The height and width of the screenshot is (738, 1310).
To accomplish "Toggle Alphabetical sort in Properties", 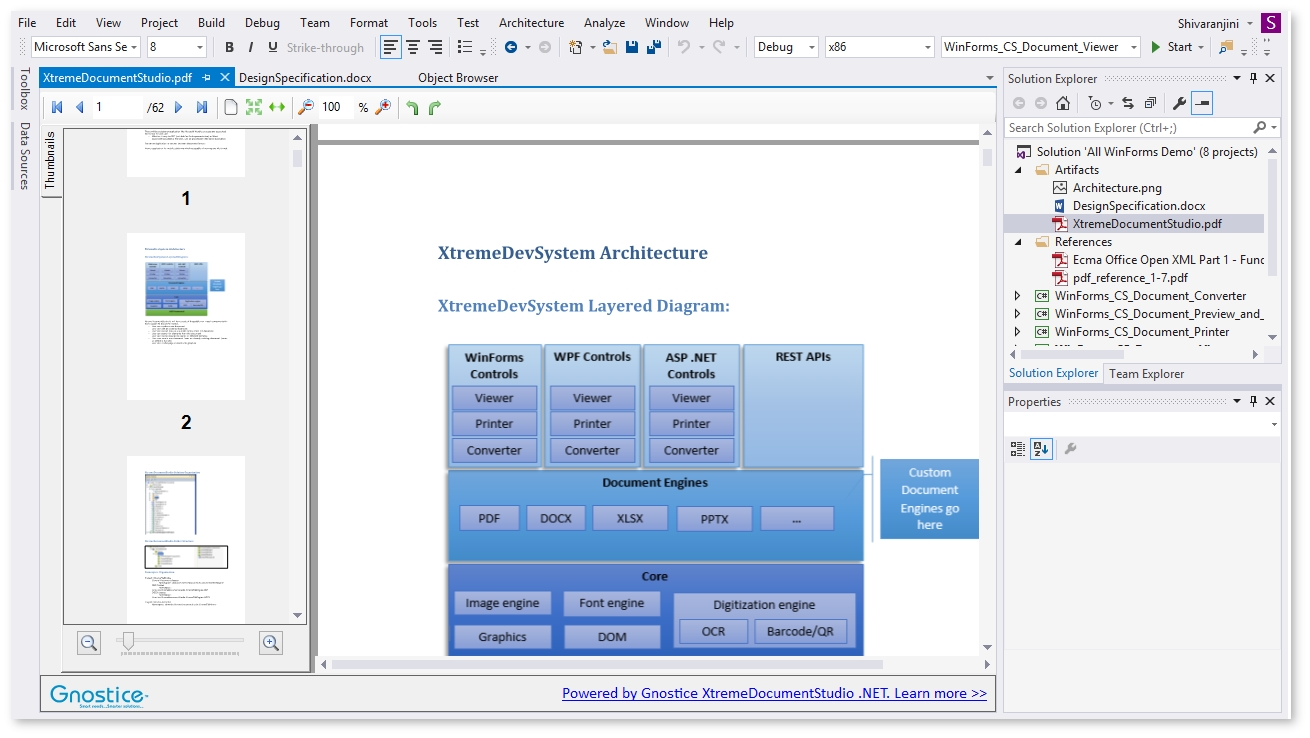I will pos(1041,449).
